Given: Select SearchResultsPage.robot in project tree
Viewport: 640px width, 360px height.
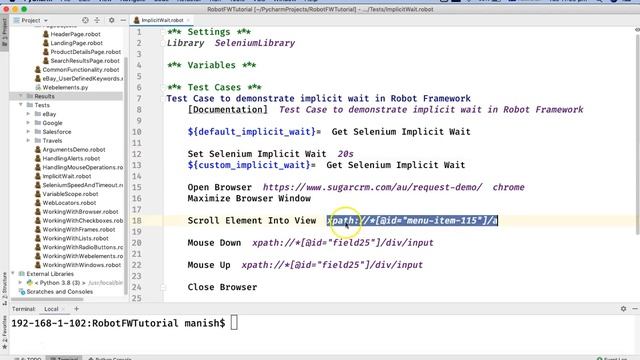Looking at the screenshot, I should pyautogui.click(x=85, y=61).
